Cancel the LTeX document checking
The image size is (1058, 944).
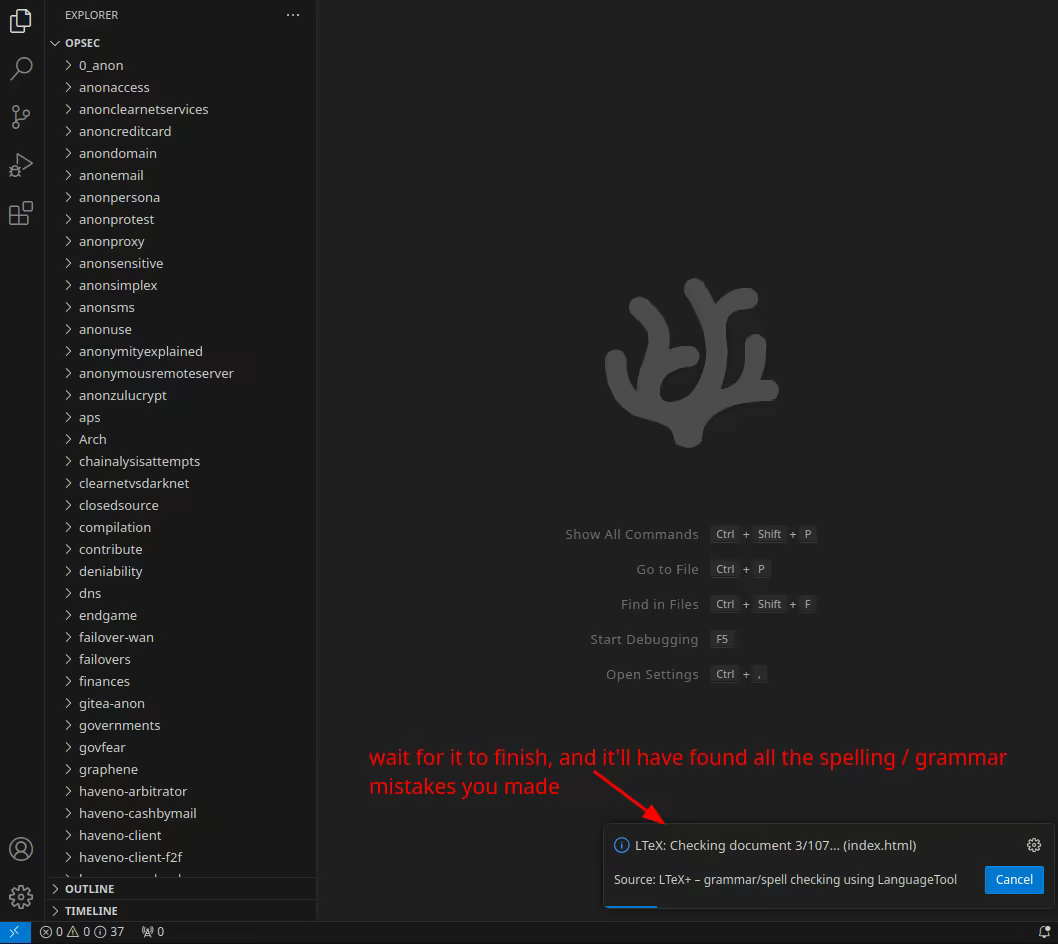(1014, 879)
